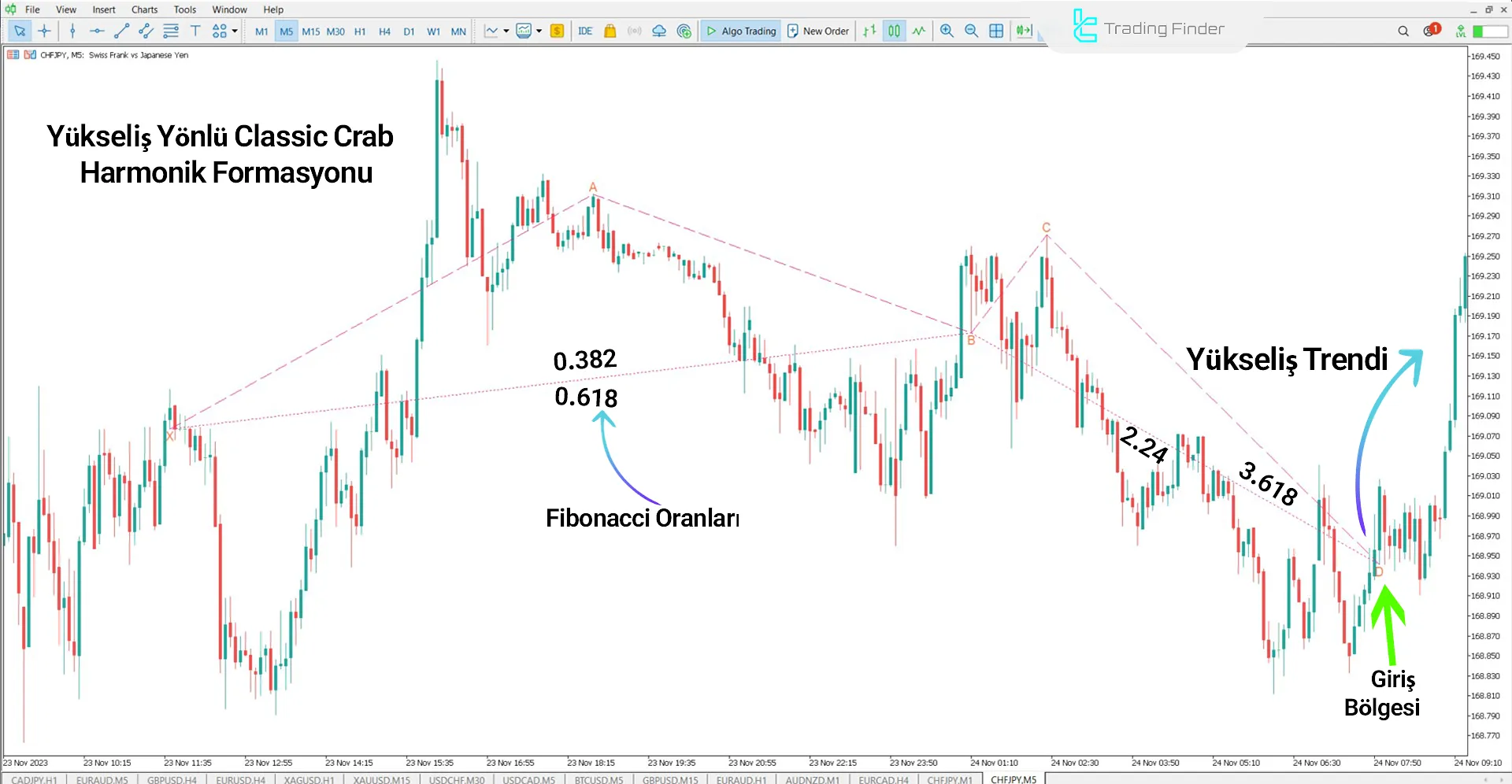
Task: Switch chart to candlestick display
Action: coord(894,31)
